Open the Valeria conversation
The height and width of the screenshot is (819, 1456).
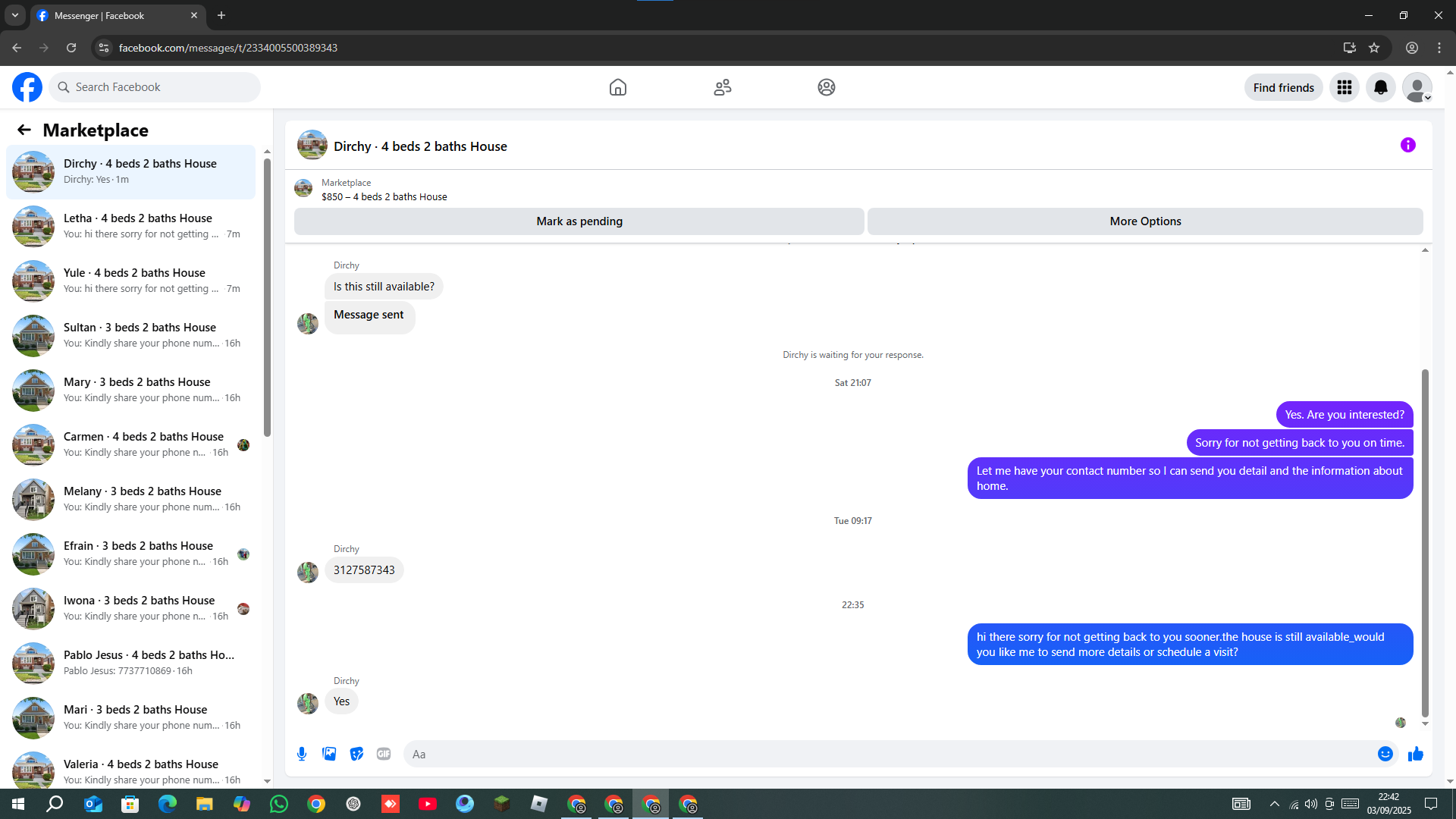130,767
